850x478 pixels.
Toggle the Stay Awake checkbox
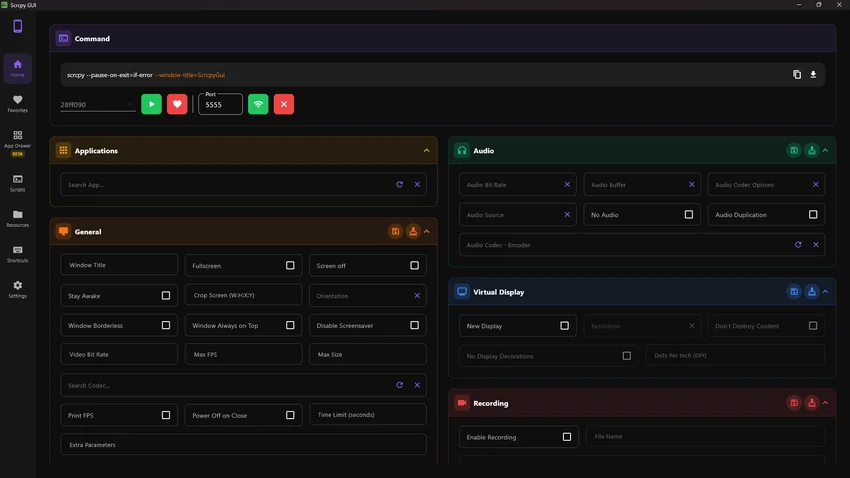[166, 295]
